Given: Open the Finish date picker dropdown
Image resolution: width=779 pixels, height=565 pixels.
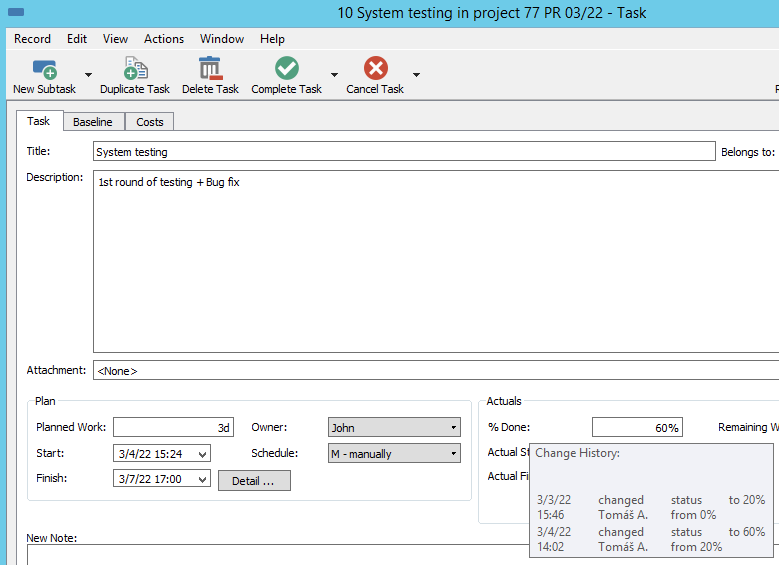Looking at the screenshot, I should (203, 480).
